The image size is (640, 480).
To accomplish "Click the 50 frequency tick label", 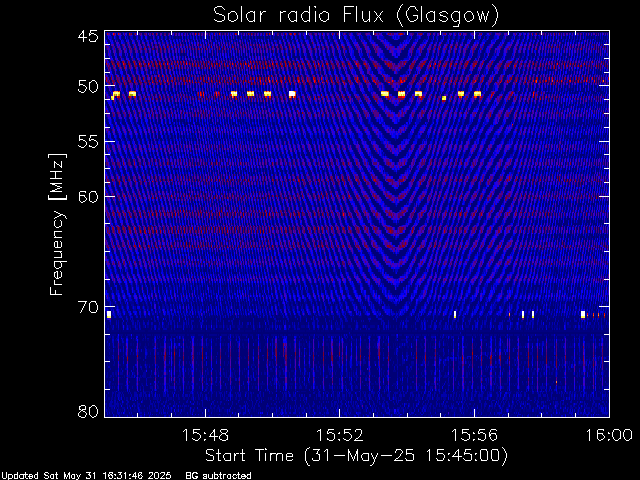I will [x=88, y=87].
